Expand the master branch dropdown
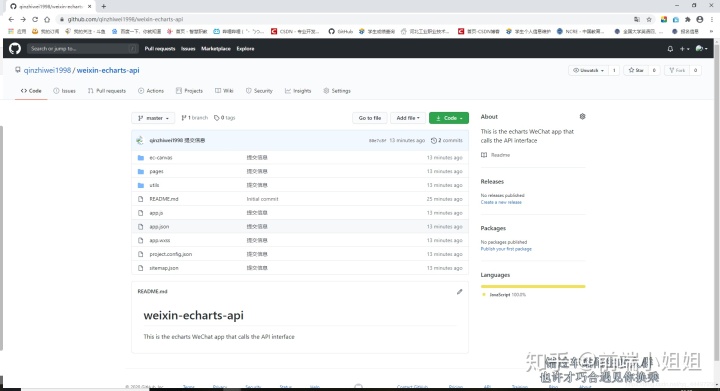 click(x=153, y=118)
